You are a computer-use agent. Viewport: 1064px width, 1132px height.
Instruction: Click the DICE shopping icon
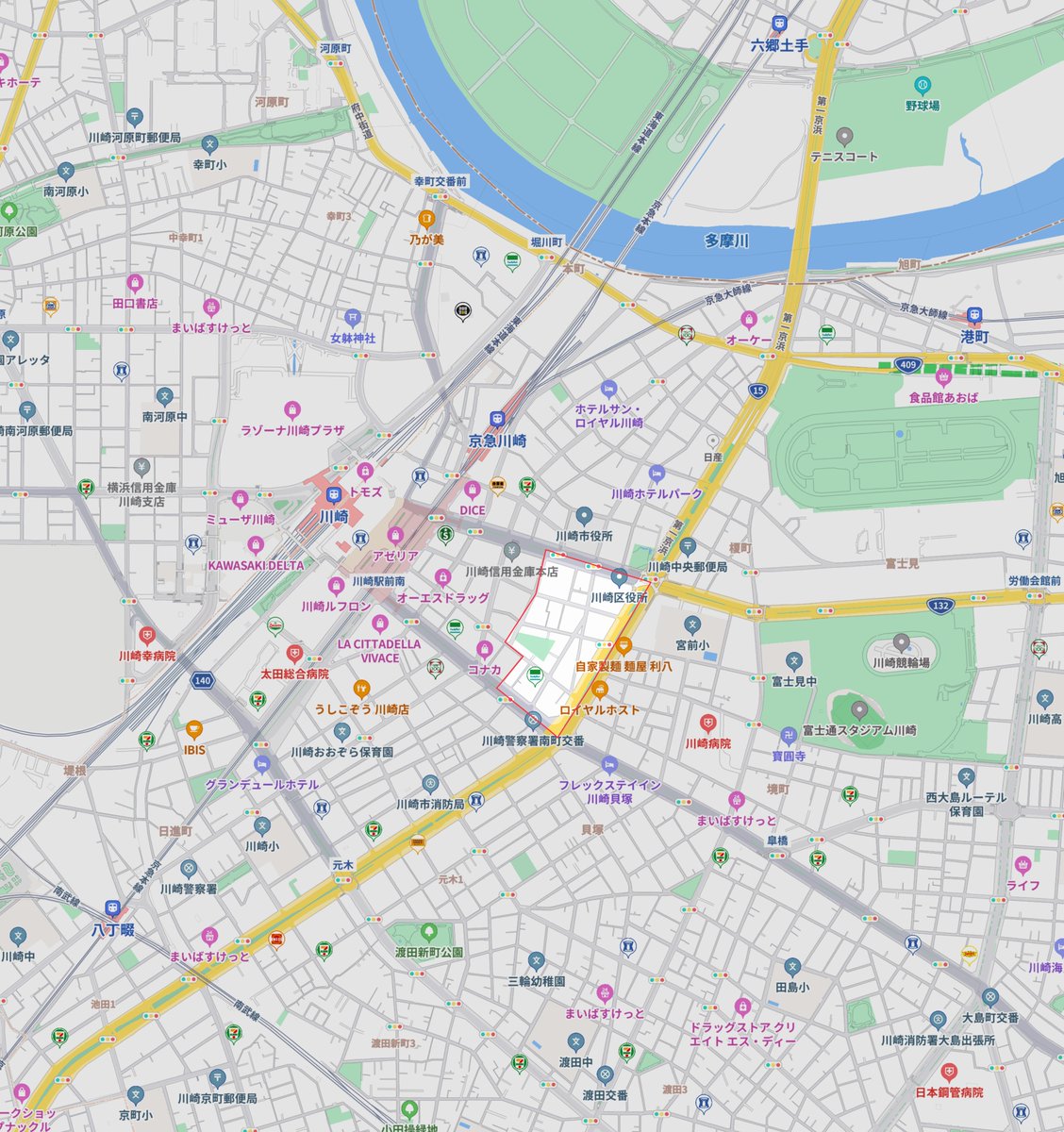[x=472, y=490]
